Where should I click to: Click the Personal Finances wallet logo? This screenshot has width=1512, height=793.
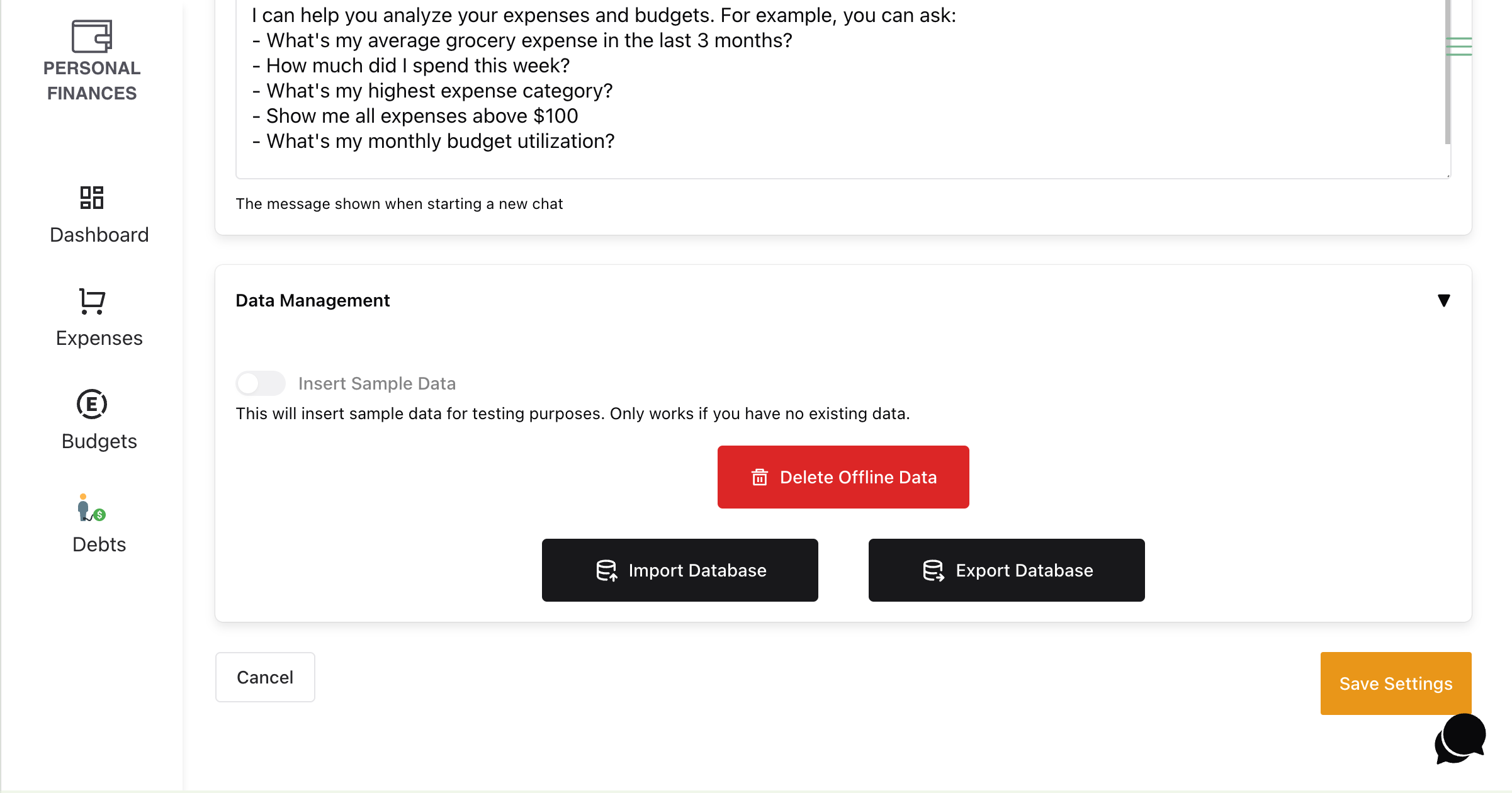92,36
